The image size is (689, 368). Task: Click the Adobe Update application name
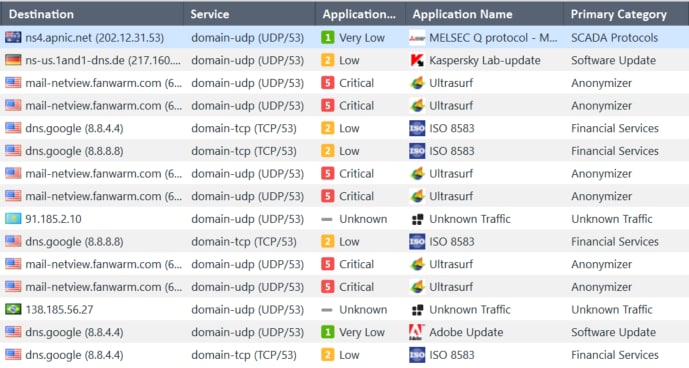tap(466, 332)
